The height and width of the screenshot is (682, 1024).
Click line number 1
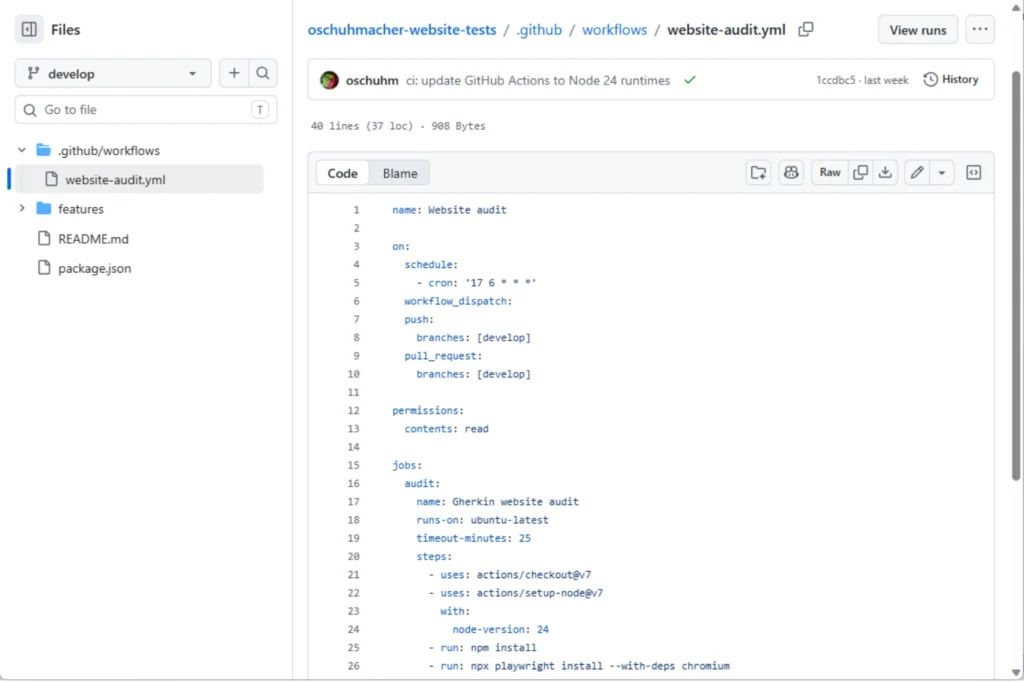pos(356,210)
